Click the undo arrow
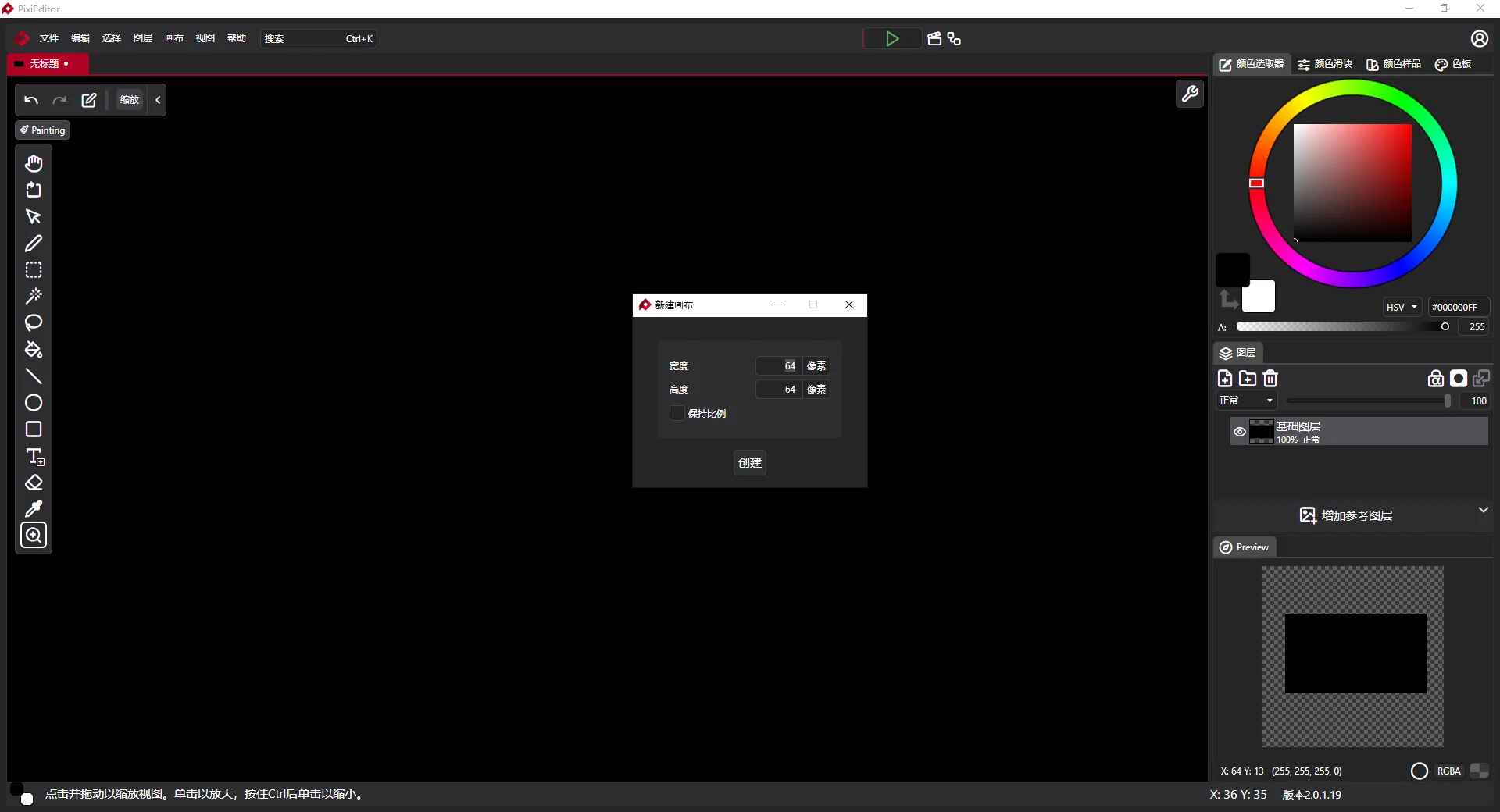Screen dimensions: 1500x812 coord(31,100)
